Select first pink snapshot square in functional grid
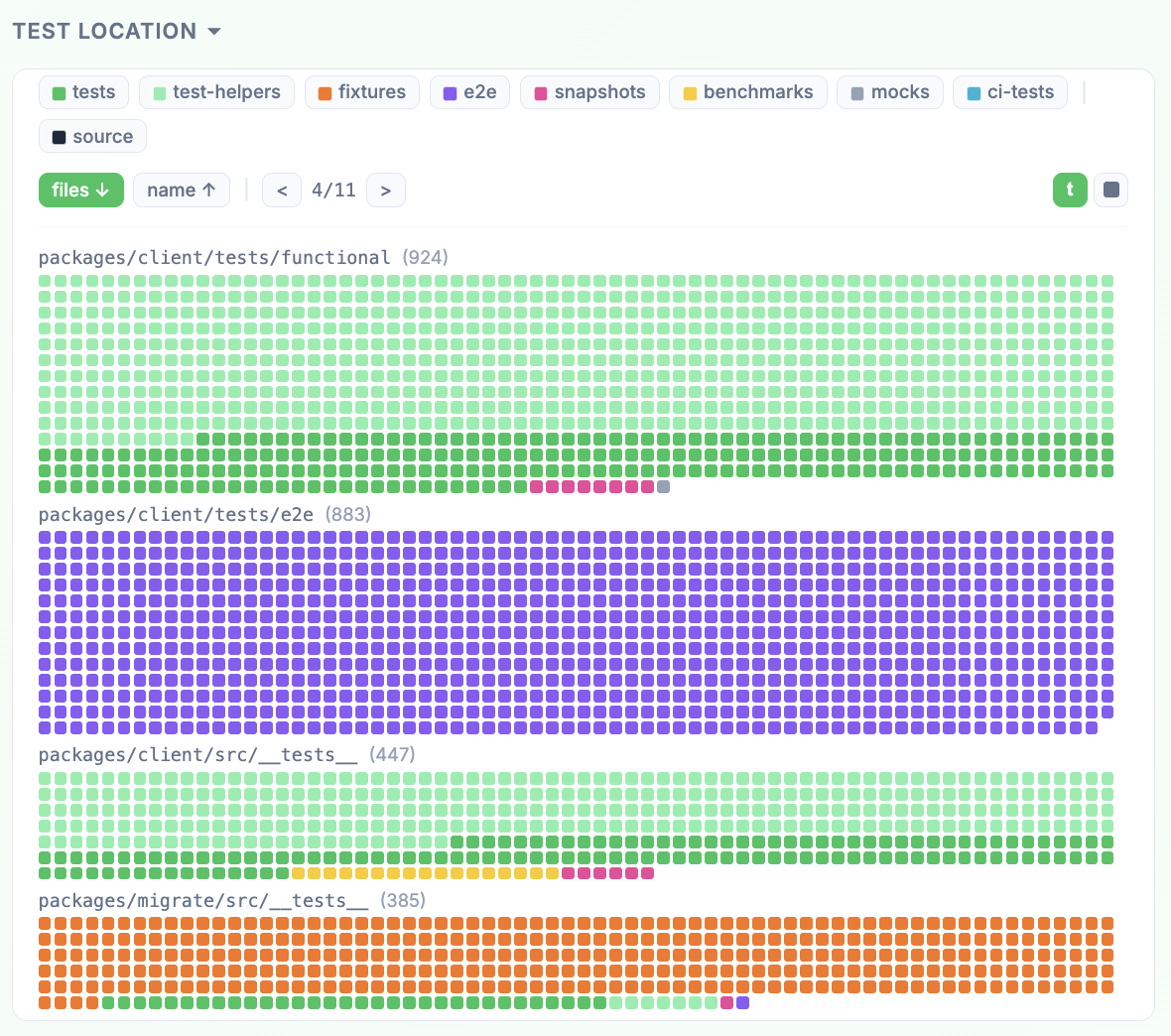The image size is (1171, 1036). (x=536, y=487)
